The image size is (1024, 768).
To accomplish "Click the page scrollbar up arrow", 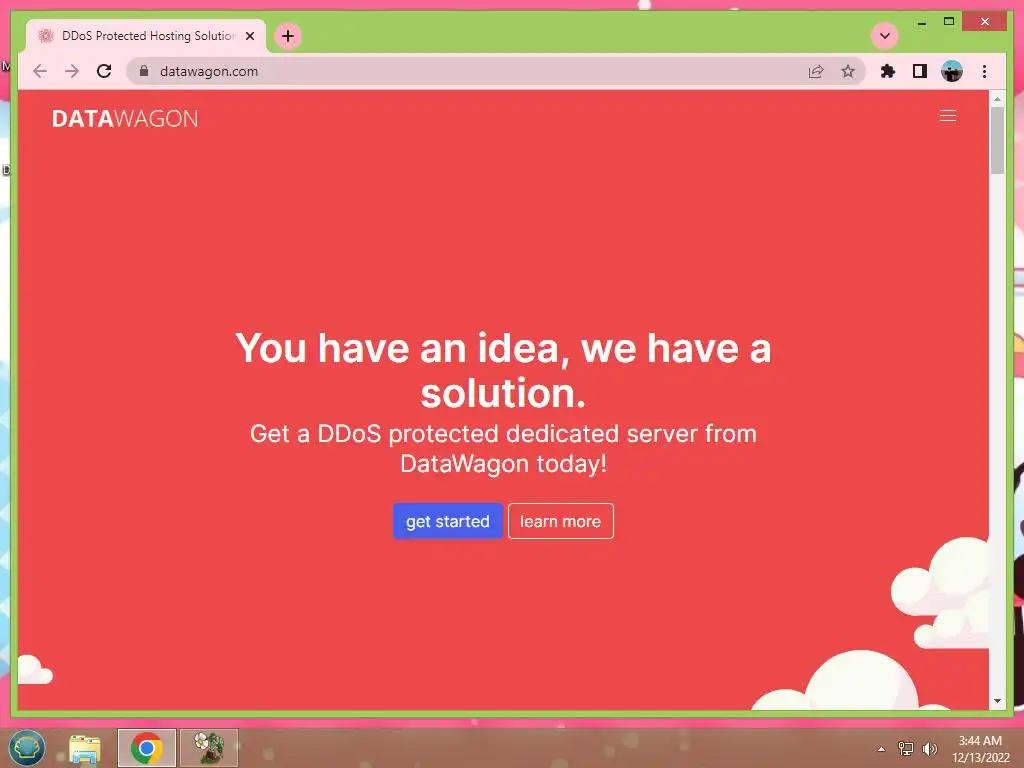I will point(997,99).
